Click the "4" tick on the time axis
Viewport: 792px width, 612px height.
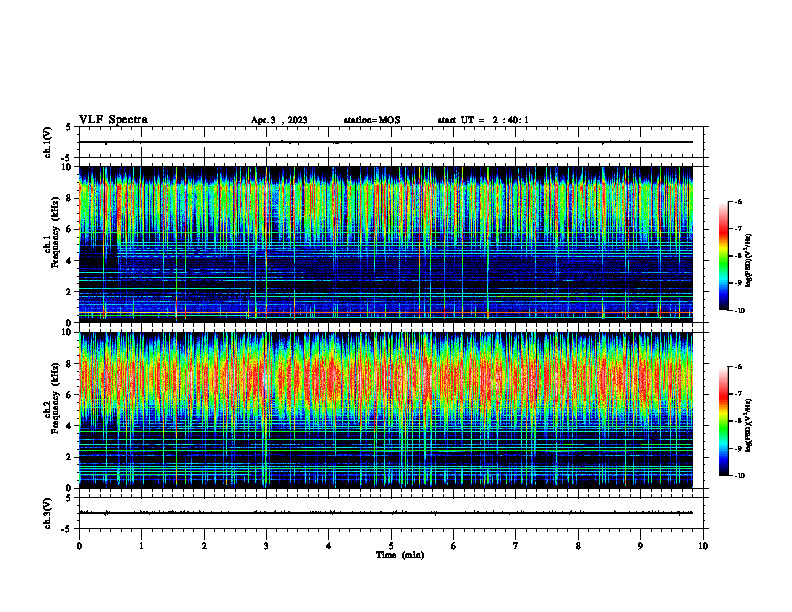[x=329, y=546]
